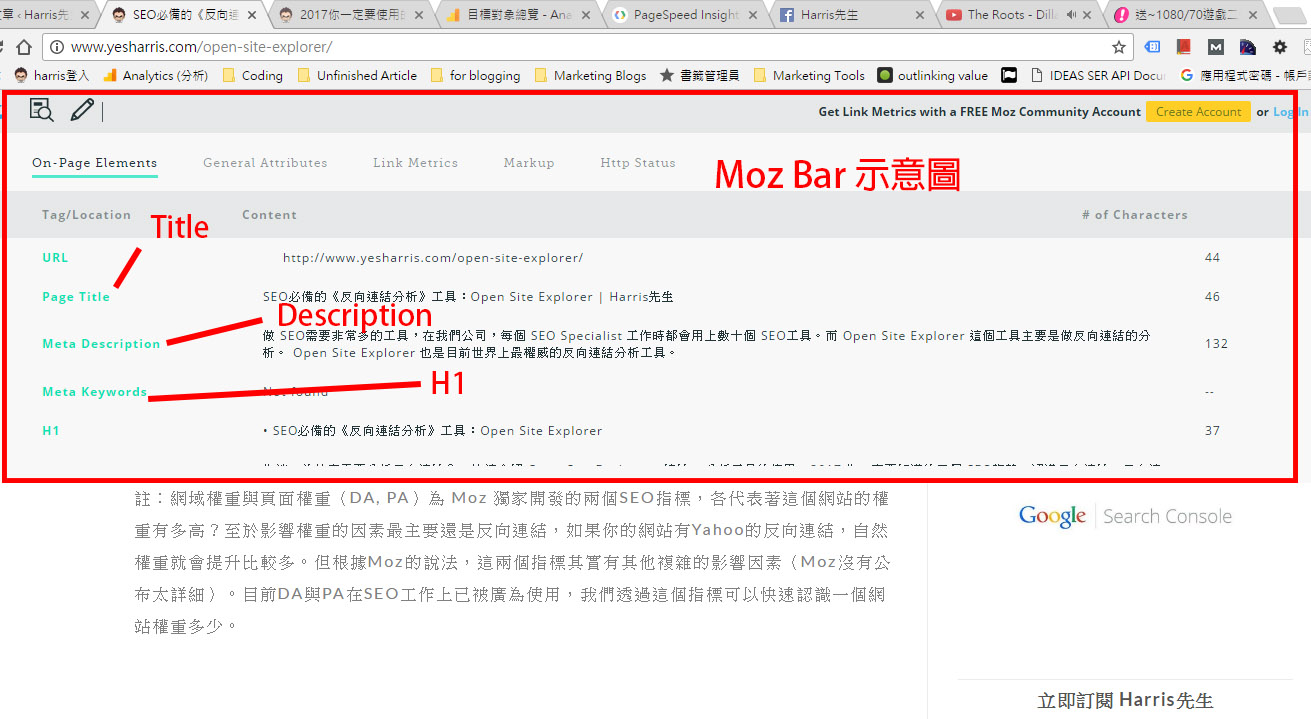Click the black gear extension icon
This screenshot has height=719, width=1311.
pyautogui.click(x=1280, y=47)
